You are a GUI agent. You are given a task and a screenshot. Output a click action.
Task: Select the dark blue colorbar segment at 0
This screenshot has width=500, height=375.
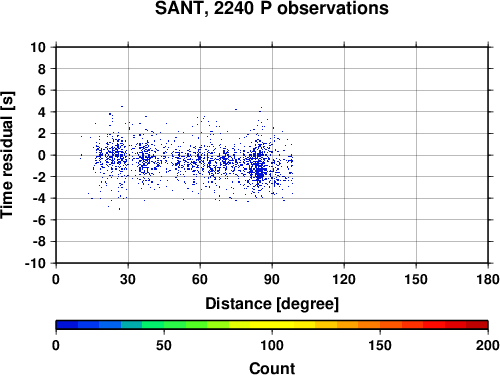(67, 325)
